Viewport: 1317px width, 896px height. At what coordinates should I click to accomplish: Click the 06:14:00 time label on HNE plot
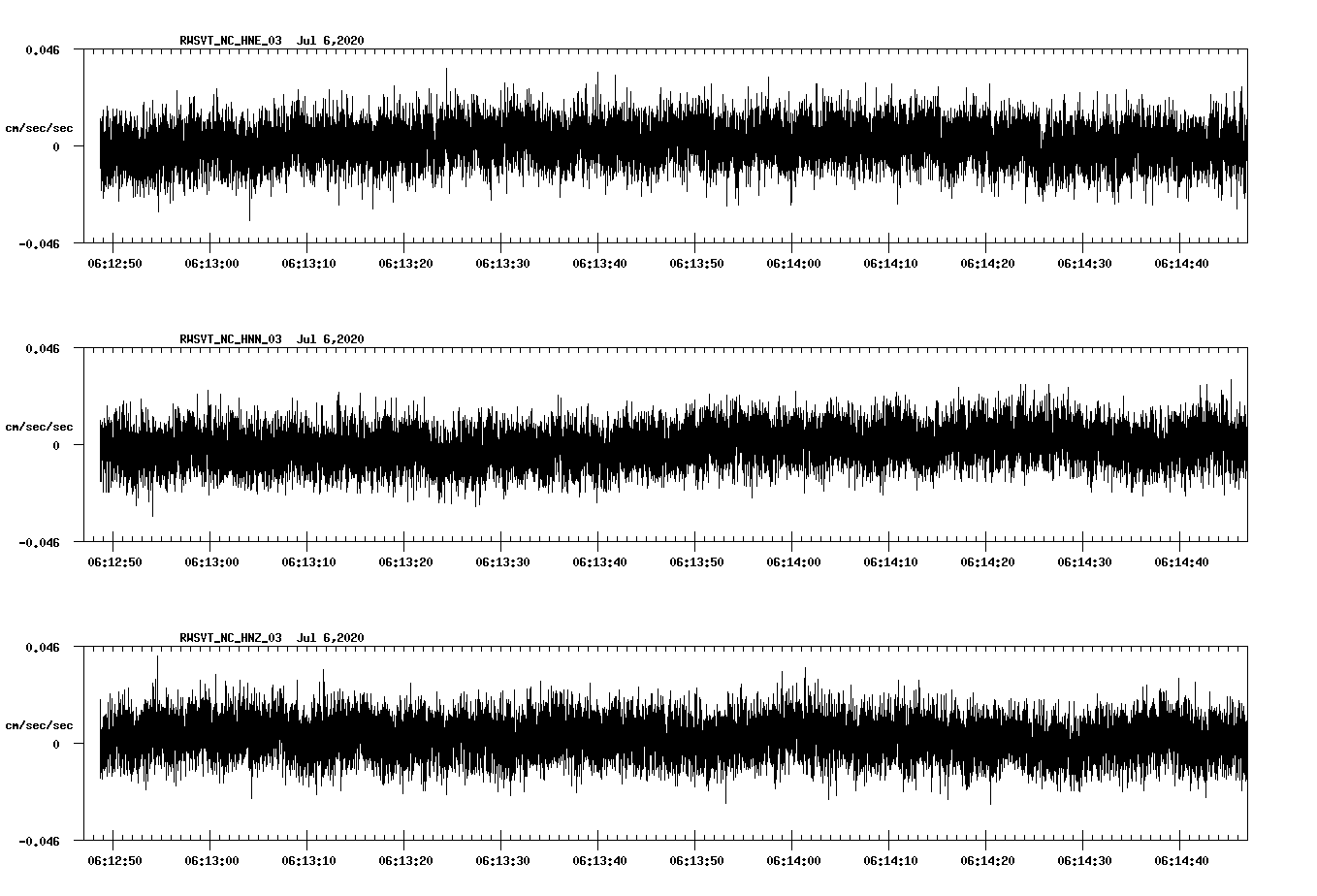tap(793, 263)
